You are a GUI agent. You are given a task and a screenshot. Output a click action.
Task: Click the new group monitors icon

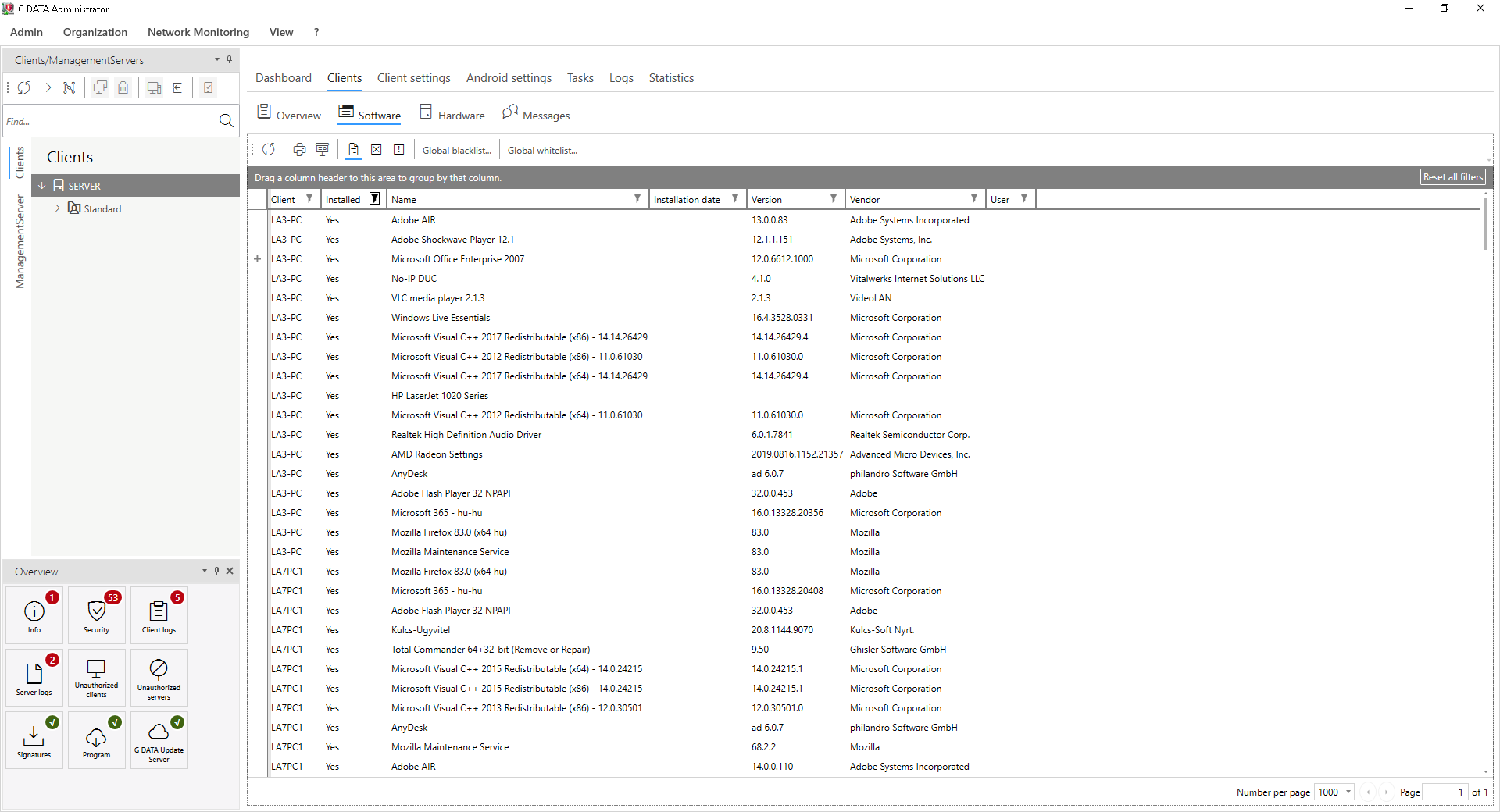[100, 87]
